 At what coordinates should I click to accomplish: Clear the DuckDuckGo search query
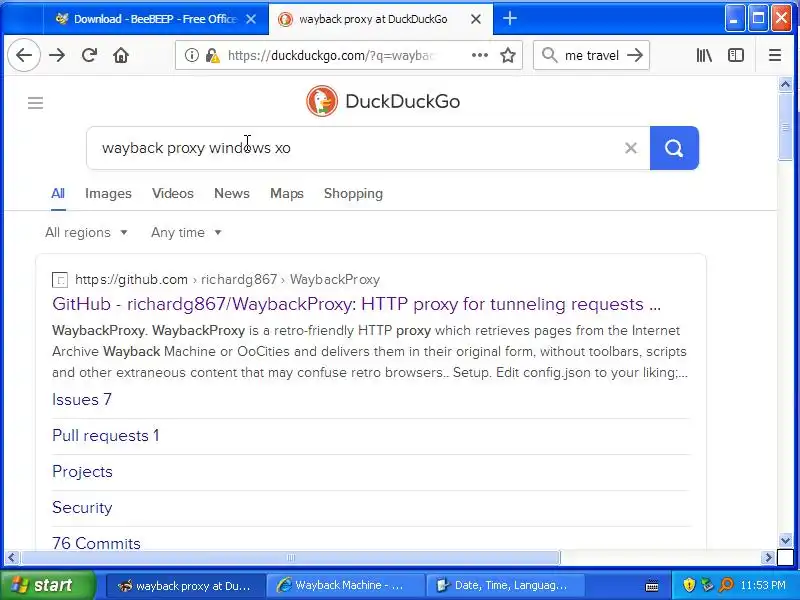631,148
